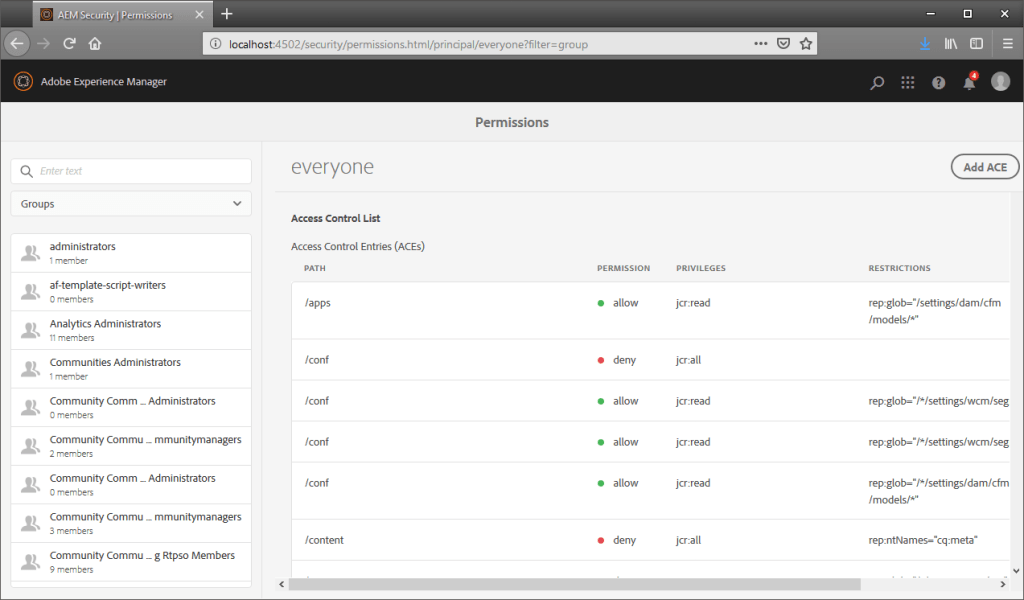Select the Analytics Administrators group
1024x600 pixels.
coord(131,330)
